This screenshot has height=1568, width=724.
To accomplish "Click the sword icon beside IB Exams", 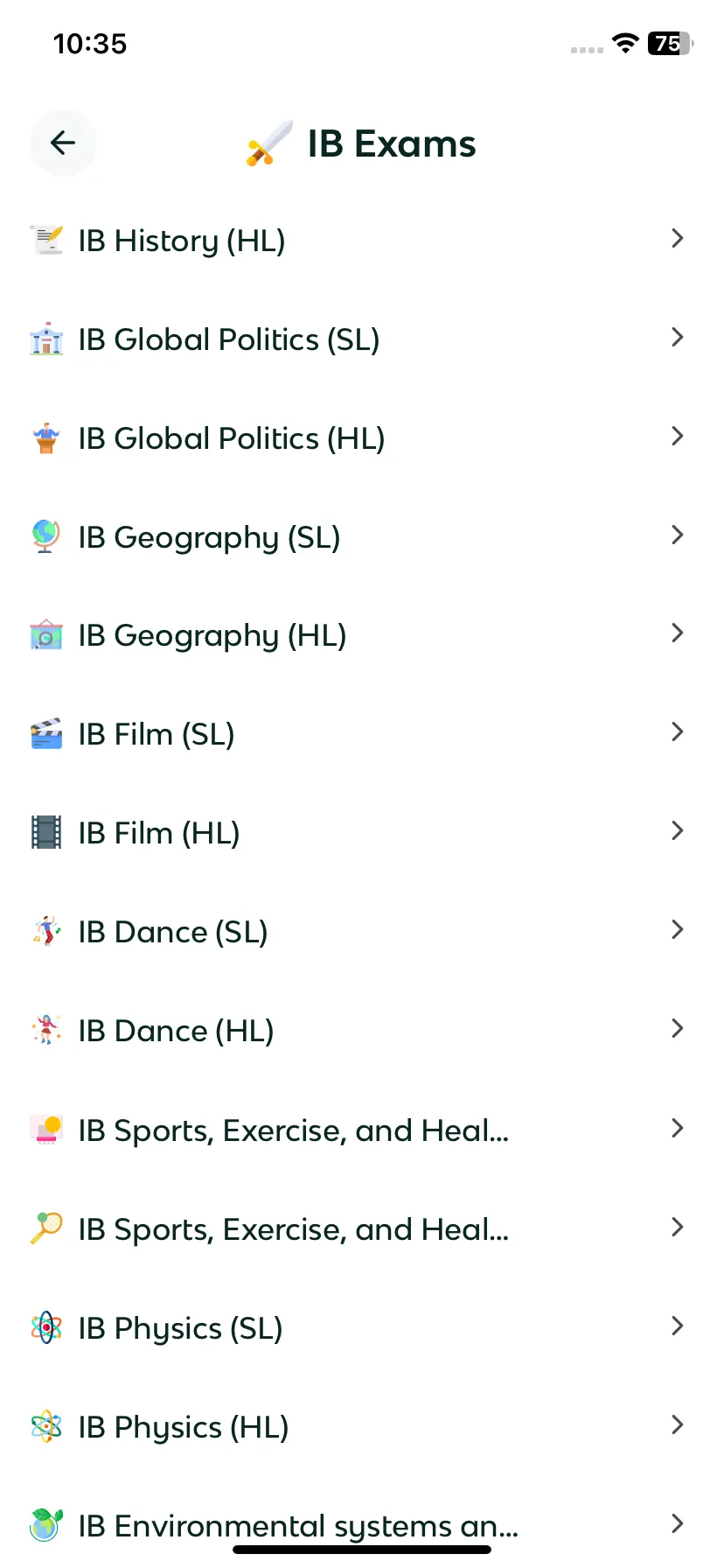I will click(x=269, y=143).
